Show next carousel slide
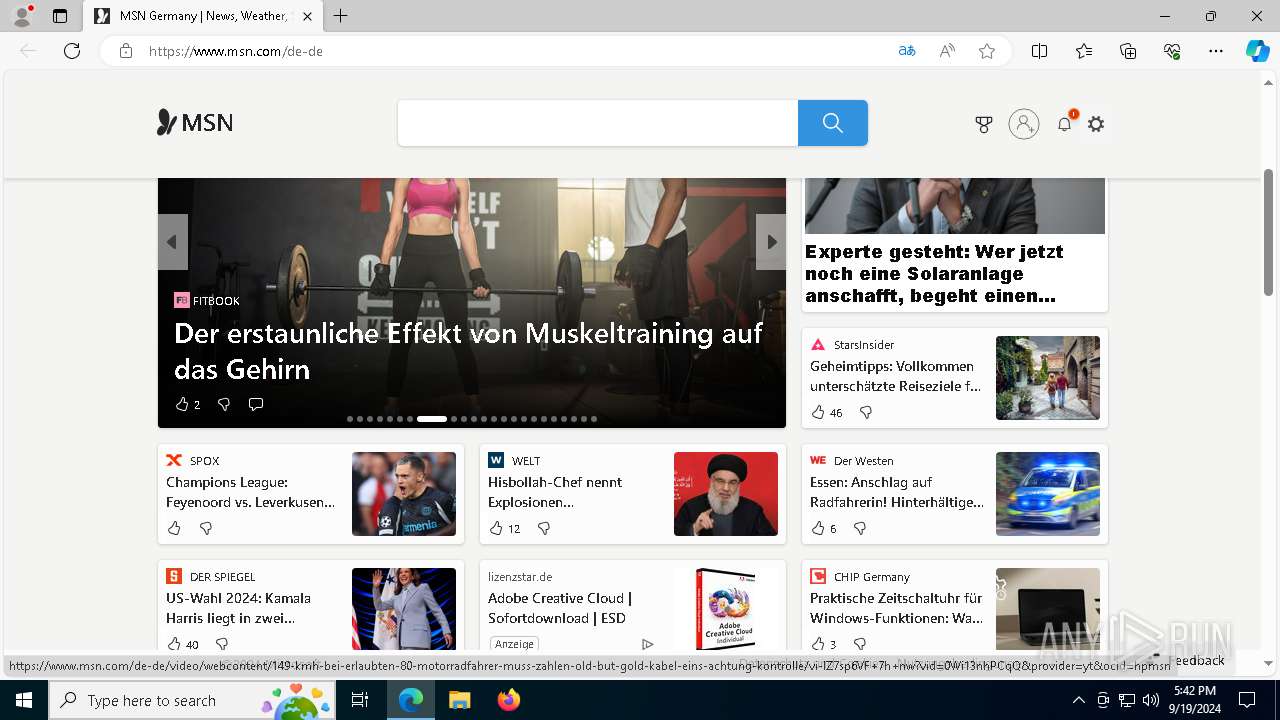Viewport: 1280px width, 720px height. point(771,242)
